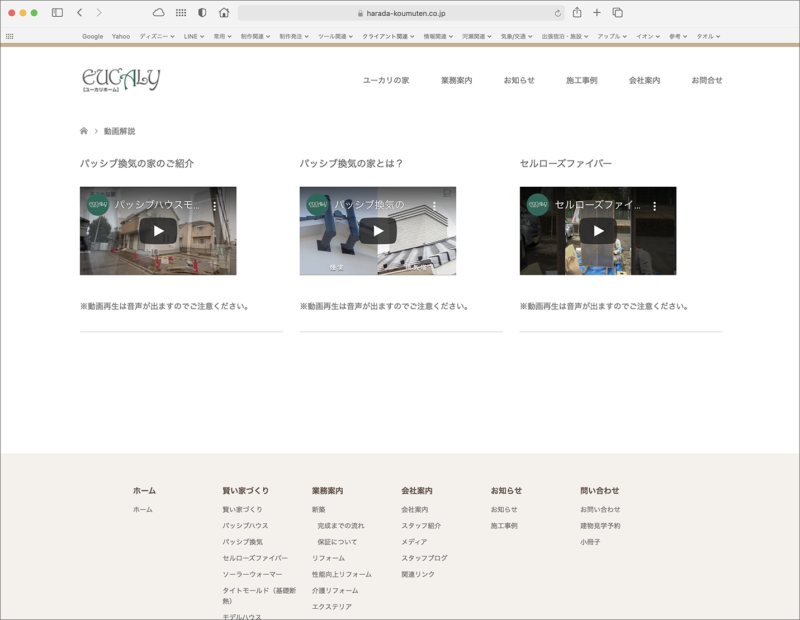Open ユーカリの家 in top navigation
The image size is (800, 620).
(x=386, y=80)
